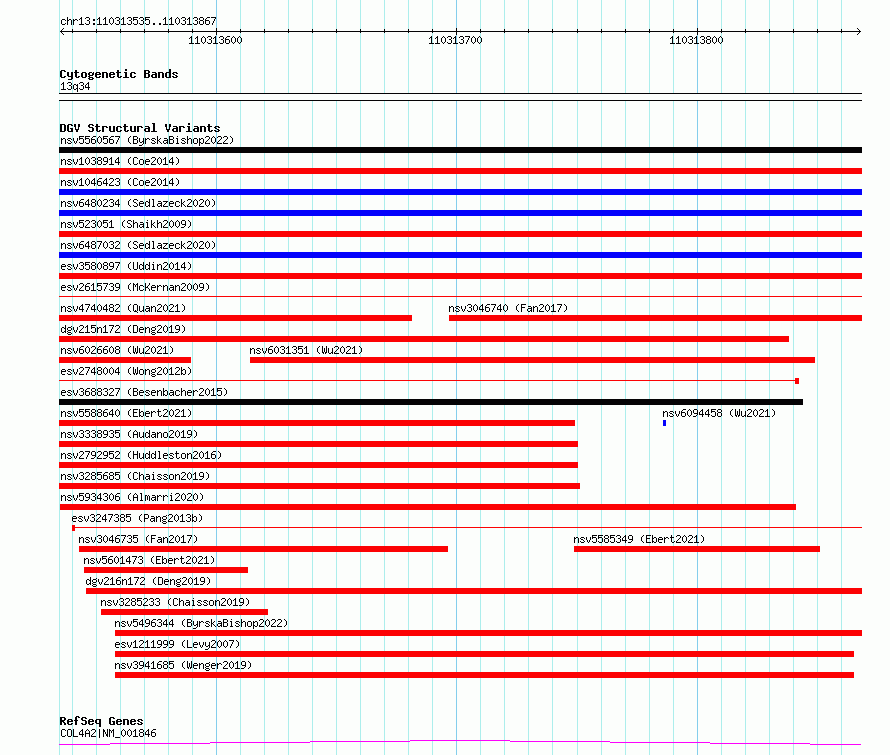
Task: Click the nsv6480234 (Sedlazeck2020) label
Action: pos(138,203)
